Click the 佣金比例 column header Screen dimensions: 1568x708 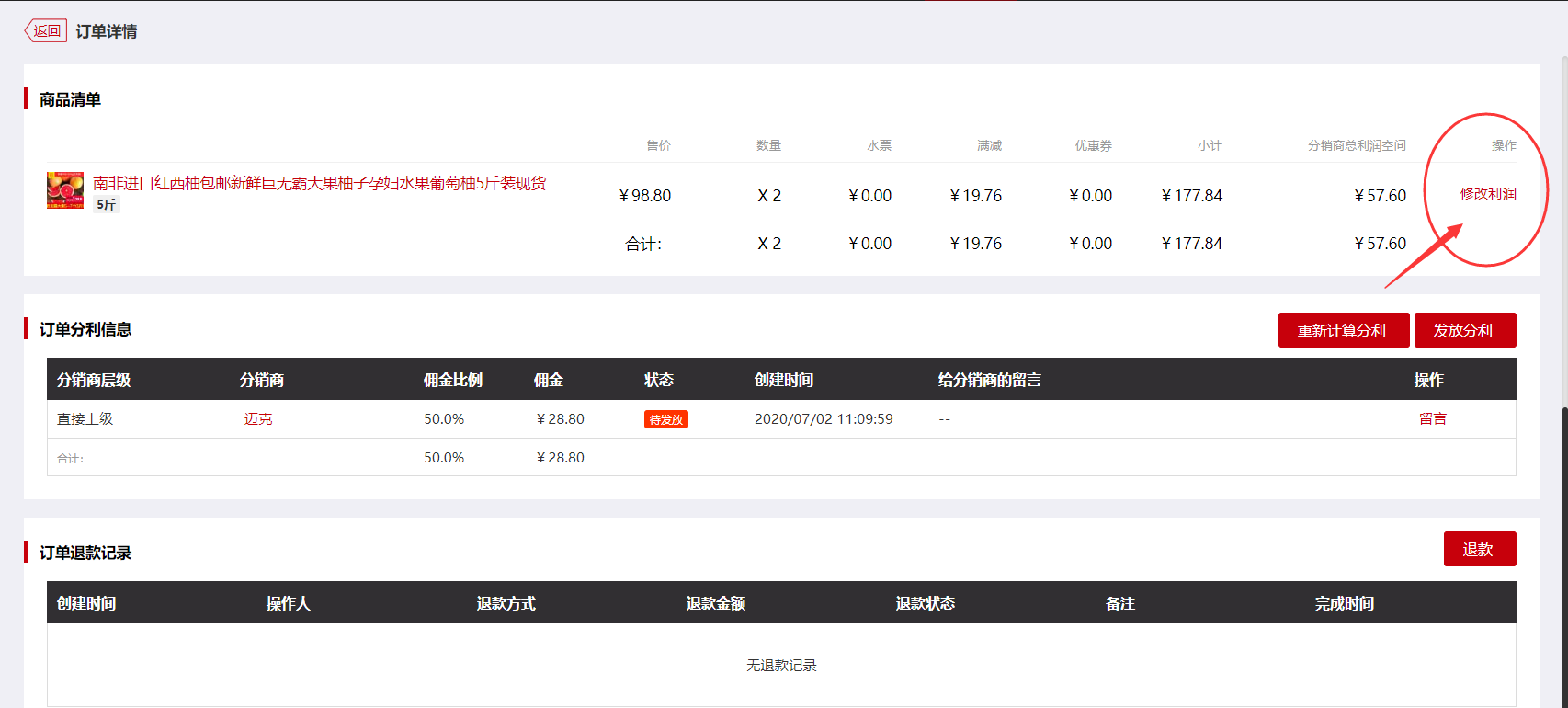(452, 380)
